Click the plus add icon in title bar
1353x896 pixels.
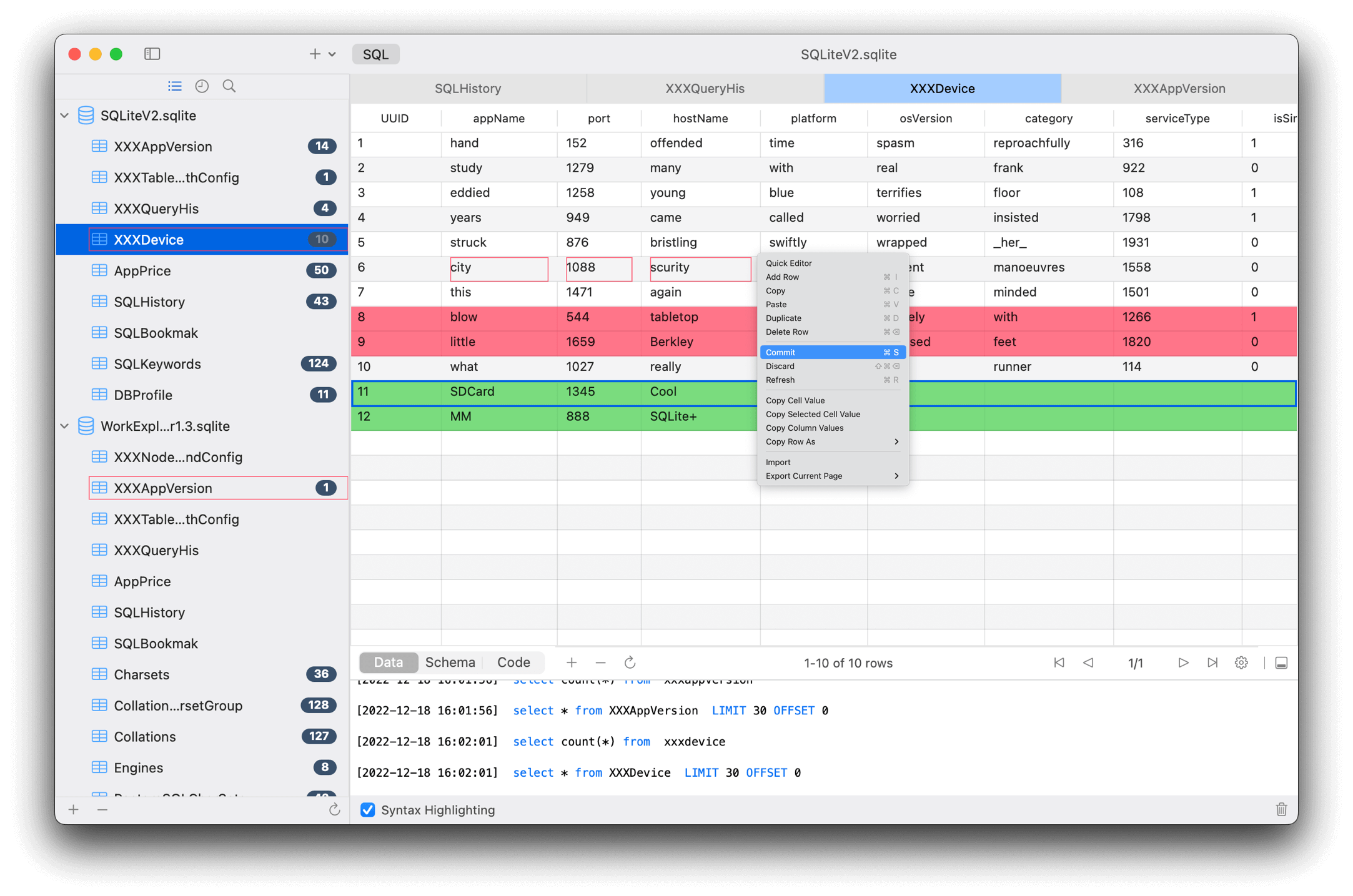pyautogui.click(x=315, y=54)
